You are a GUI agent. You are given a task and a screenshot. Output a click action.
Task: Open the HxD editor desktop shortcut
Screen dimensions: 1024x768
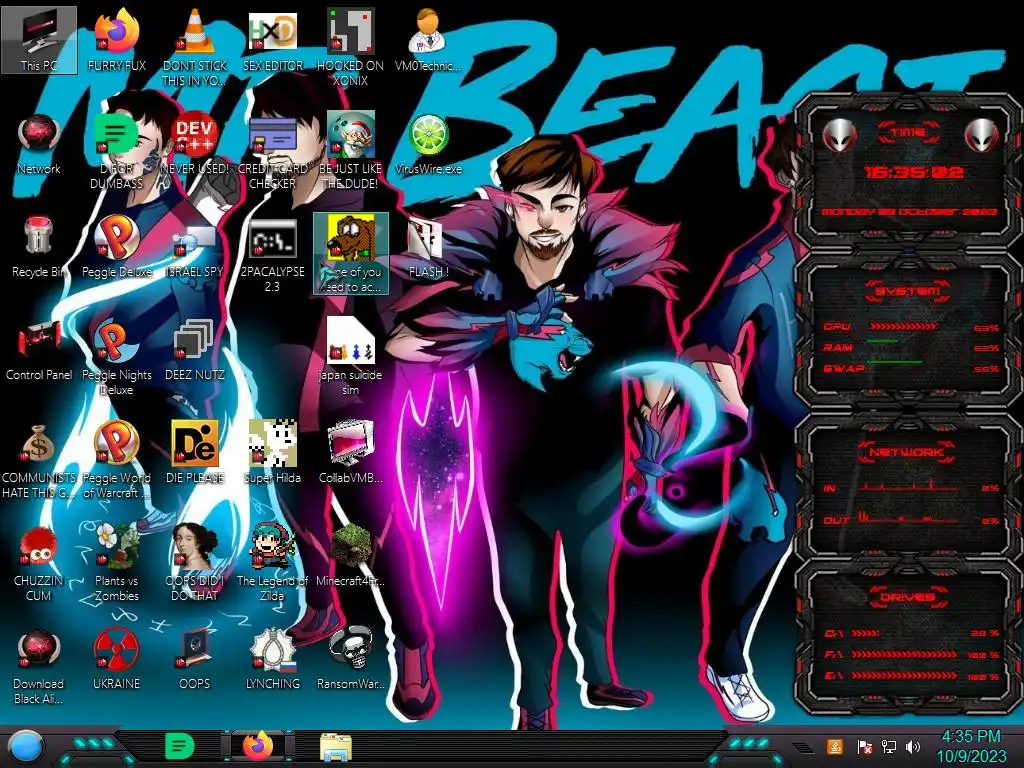click(x=272, y=40)
